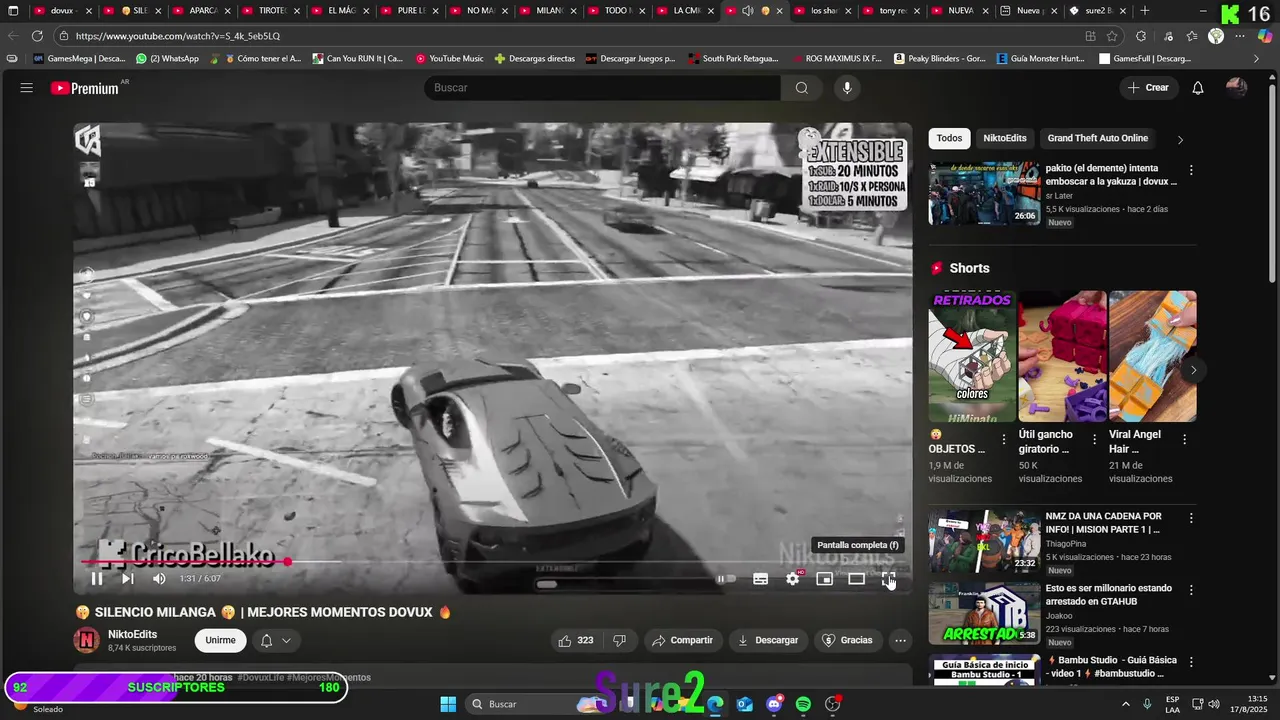Pause the video
The image size is (1280, 720).
(x=97, y=578)
